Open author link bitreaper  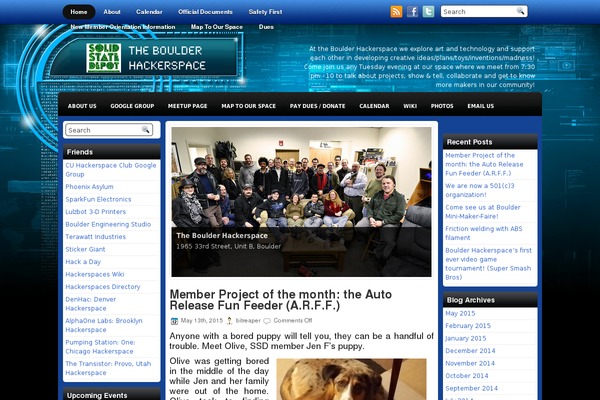(x=248, y=321)
